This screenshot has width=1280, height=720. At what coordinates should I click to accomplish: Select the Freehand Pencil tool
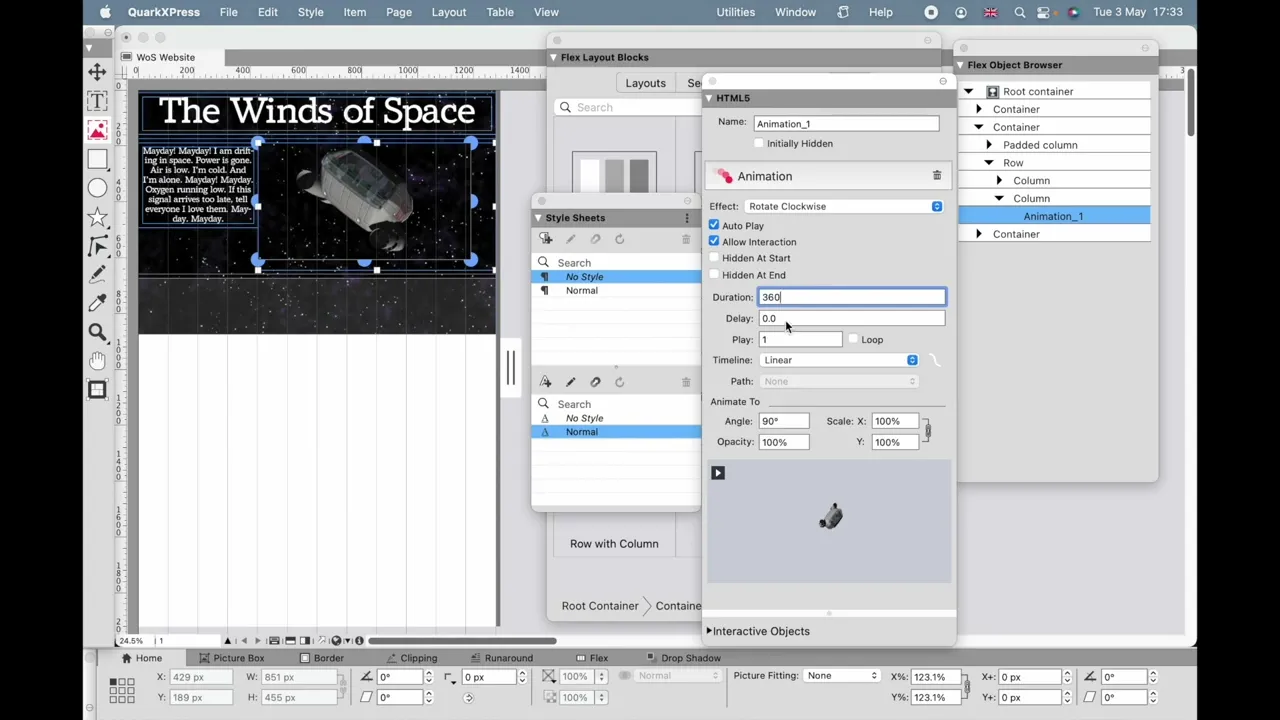pos(97,275)
